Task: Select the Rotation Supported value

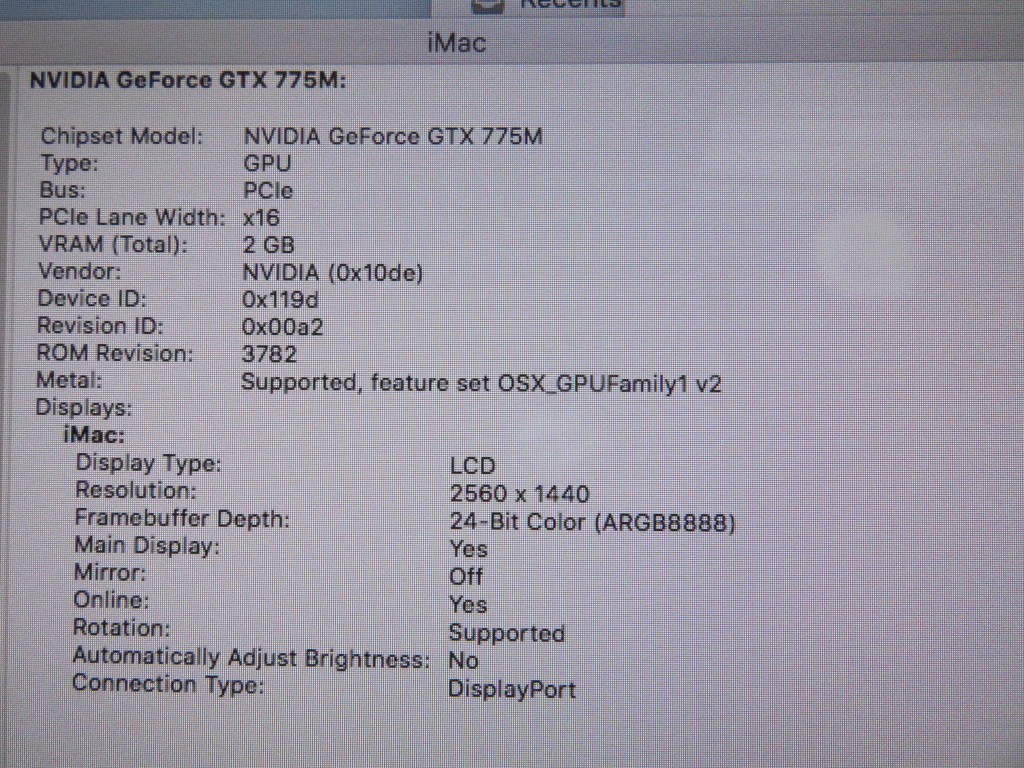Action: 507,633
